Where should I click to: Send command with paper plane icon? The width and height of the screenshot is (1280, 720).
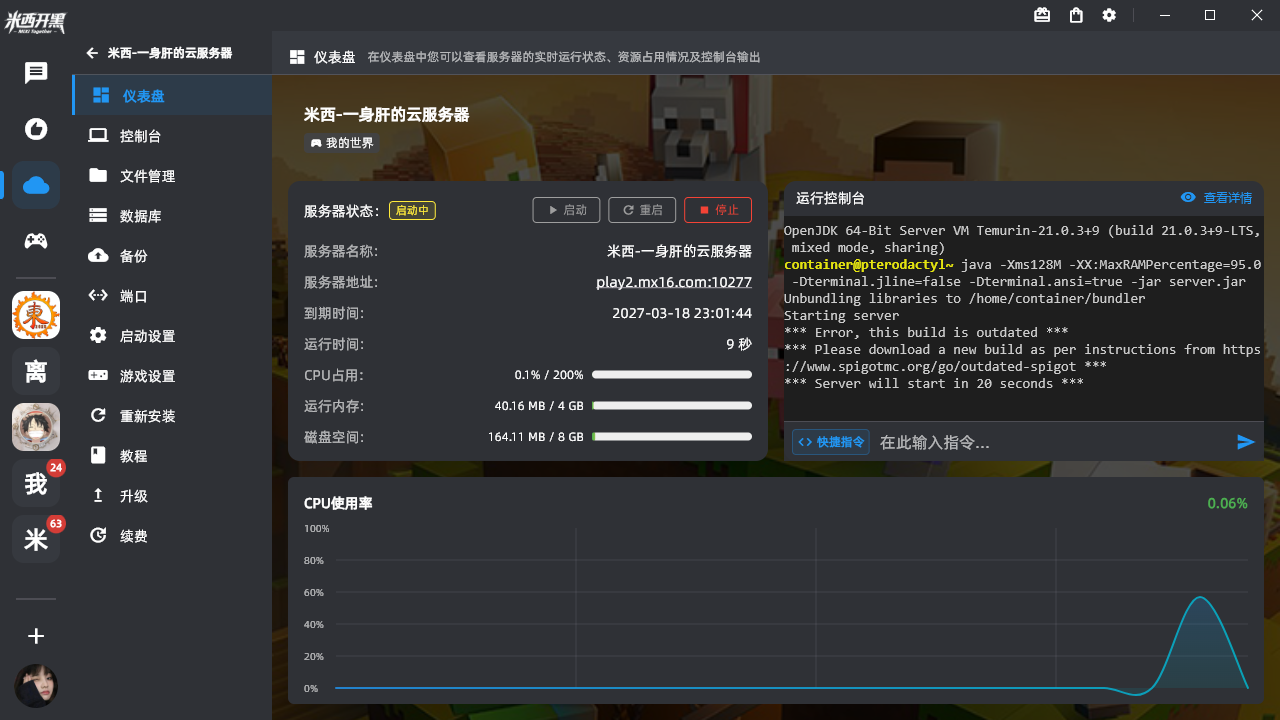tap(1245, 442)
